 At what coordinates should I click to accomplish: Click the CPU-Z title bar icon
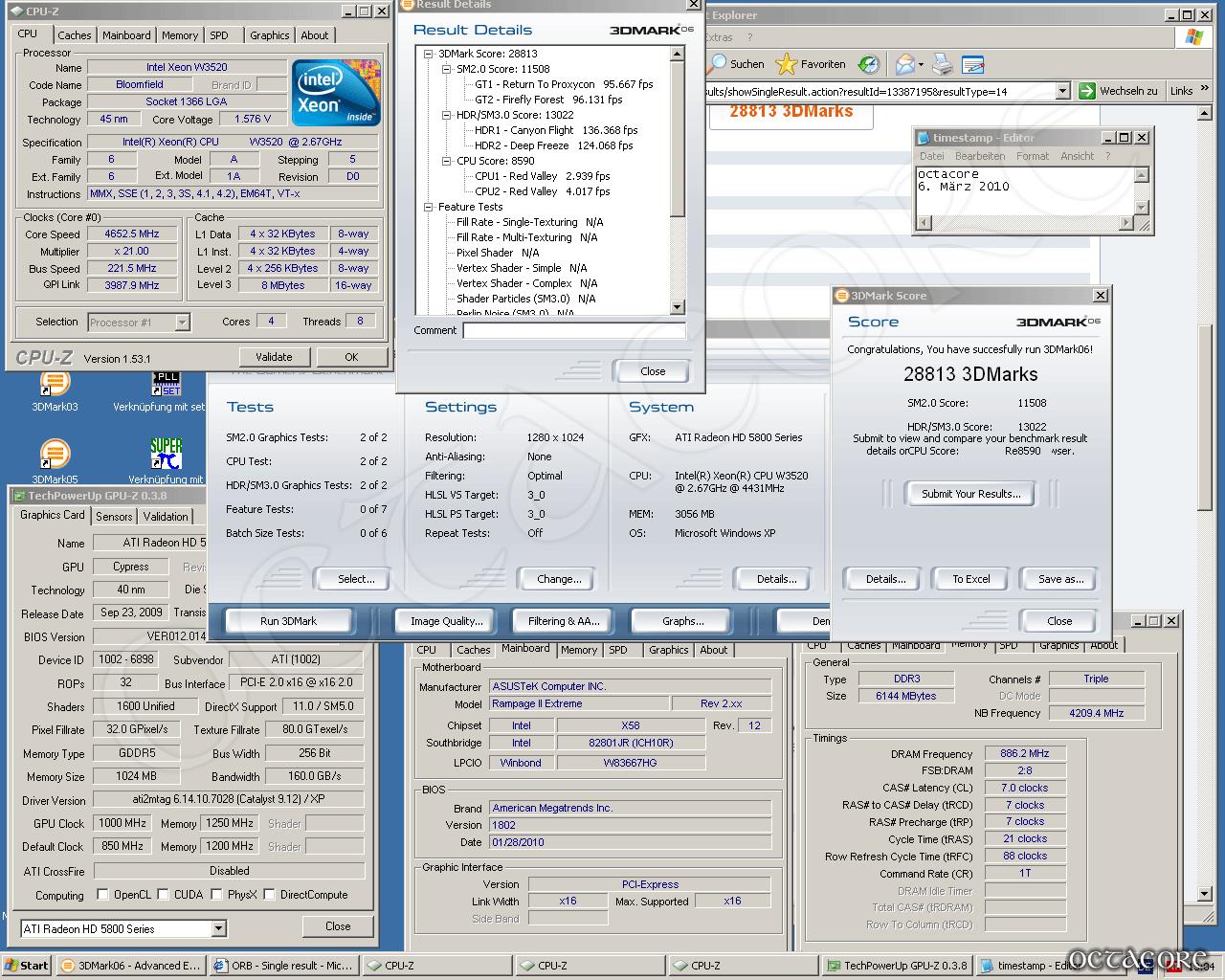16,11
